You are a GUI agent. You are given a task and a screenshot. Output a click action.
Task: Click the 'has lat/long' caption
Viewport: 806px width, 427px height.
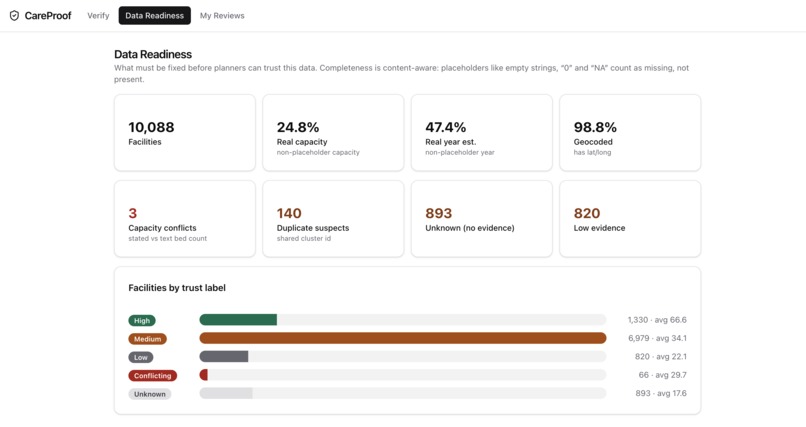(592, 152)
